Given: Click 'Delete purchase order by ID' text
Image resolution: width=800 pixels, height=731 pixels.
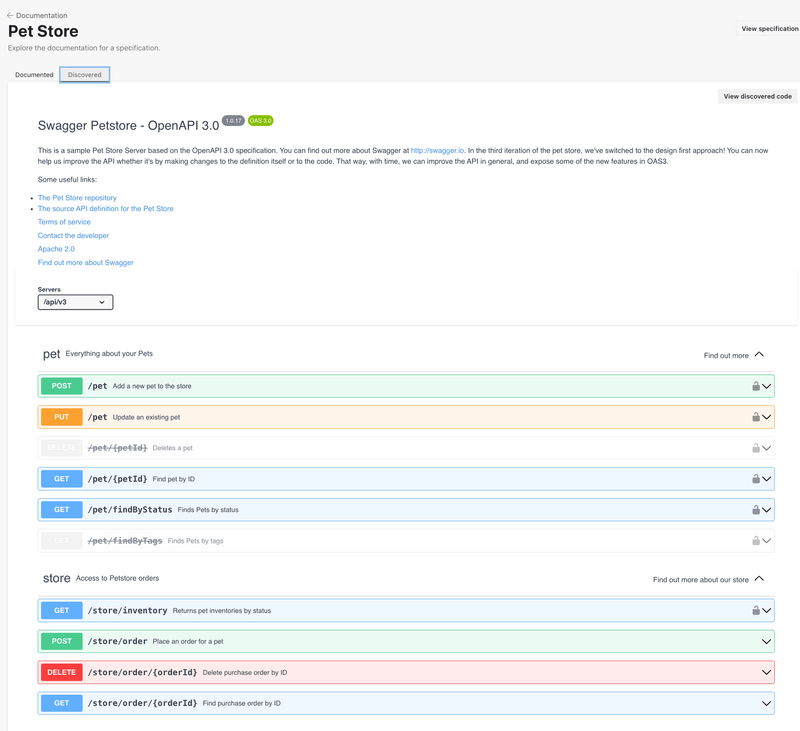Looking at the screenshot, I should [245, 672].
